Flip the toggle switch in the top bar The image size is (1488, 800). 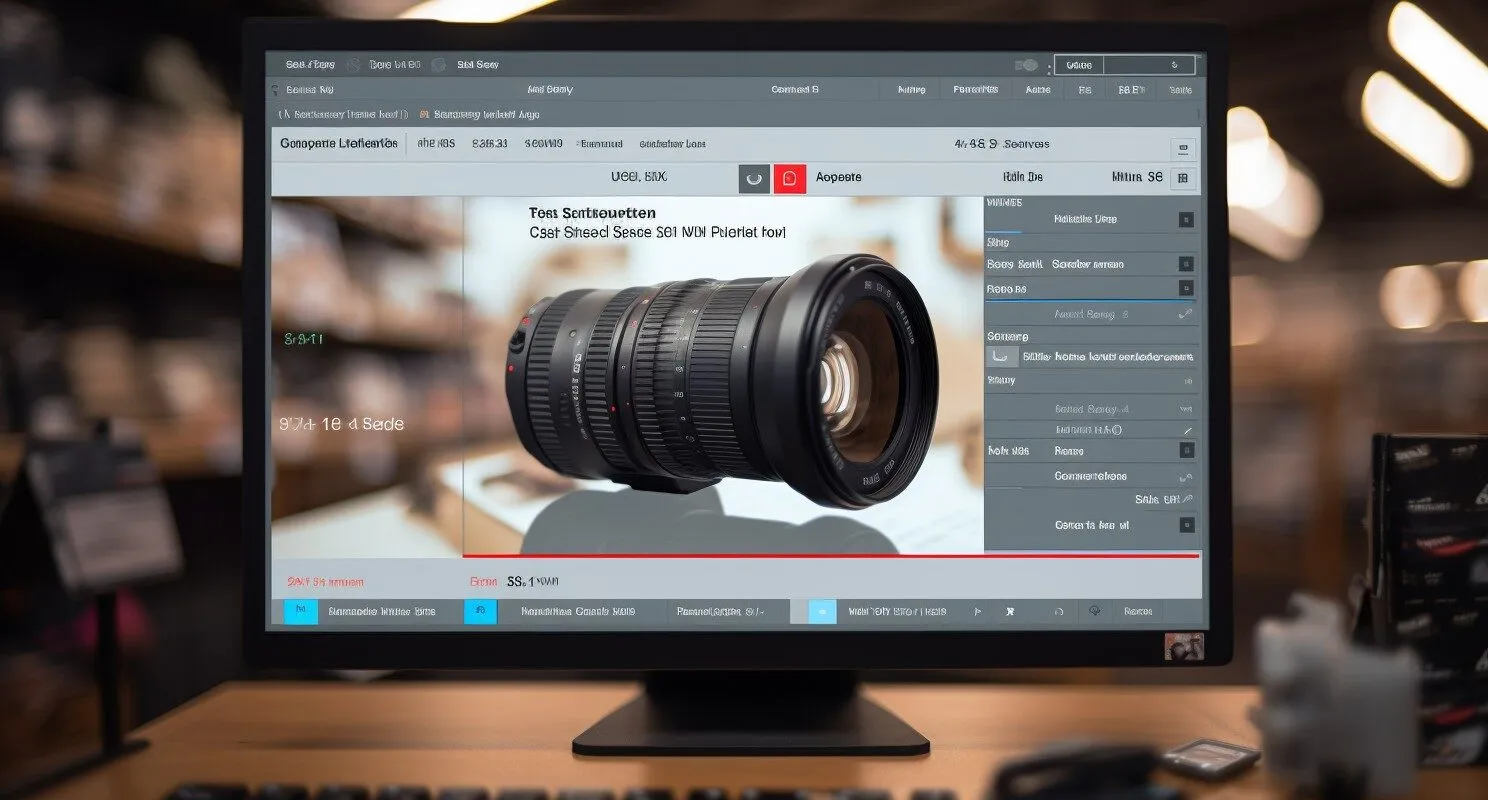coord(1027,65)
